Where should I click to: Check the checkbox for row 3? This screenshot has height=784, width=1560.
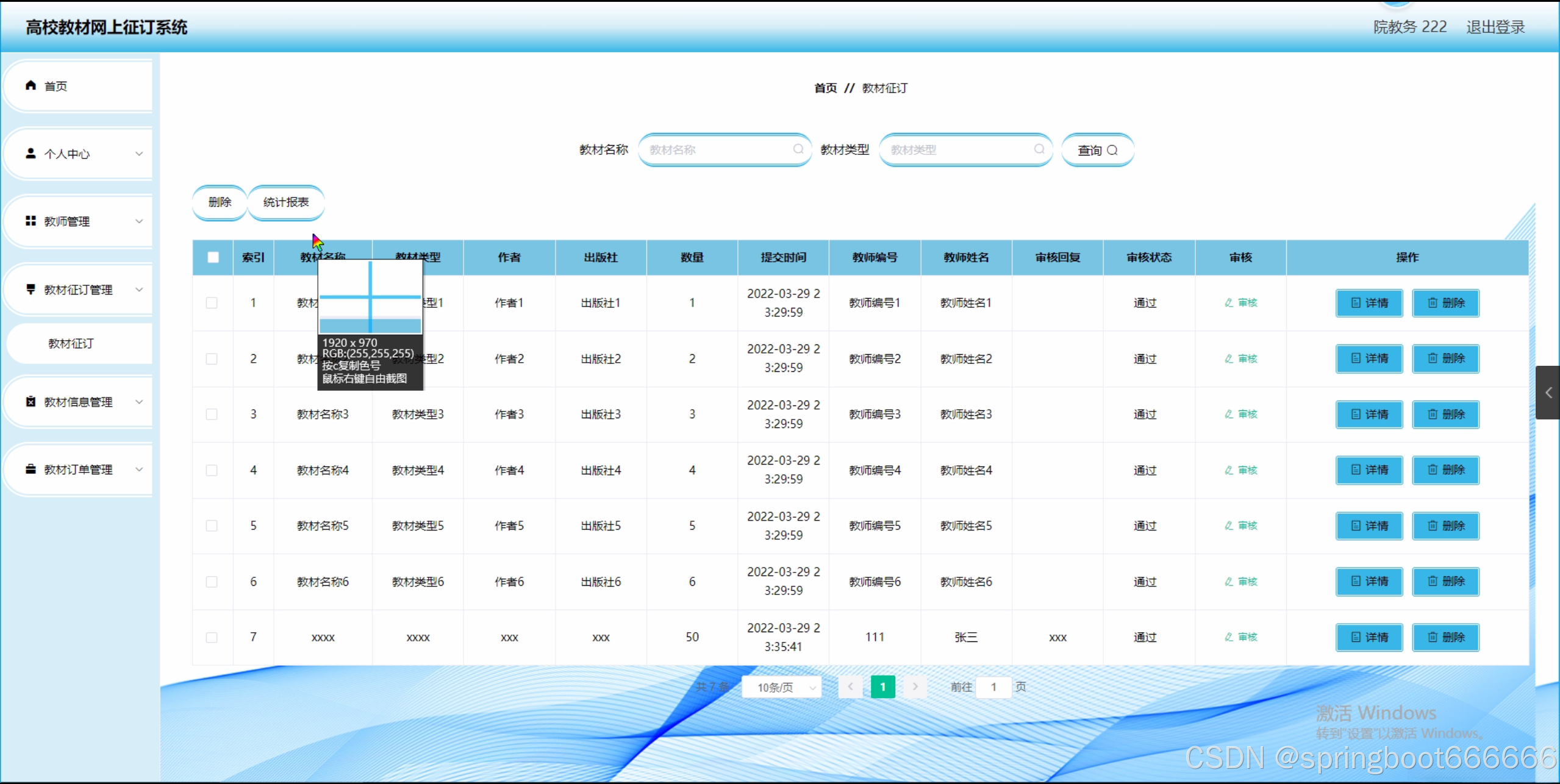click(212, 415)
